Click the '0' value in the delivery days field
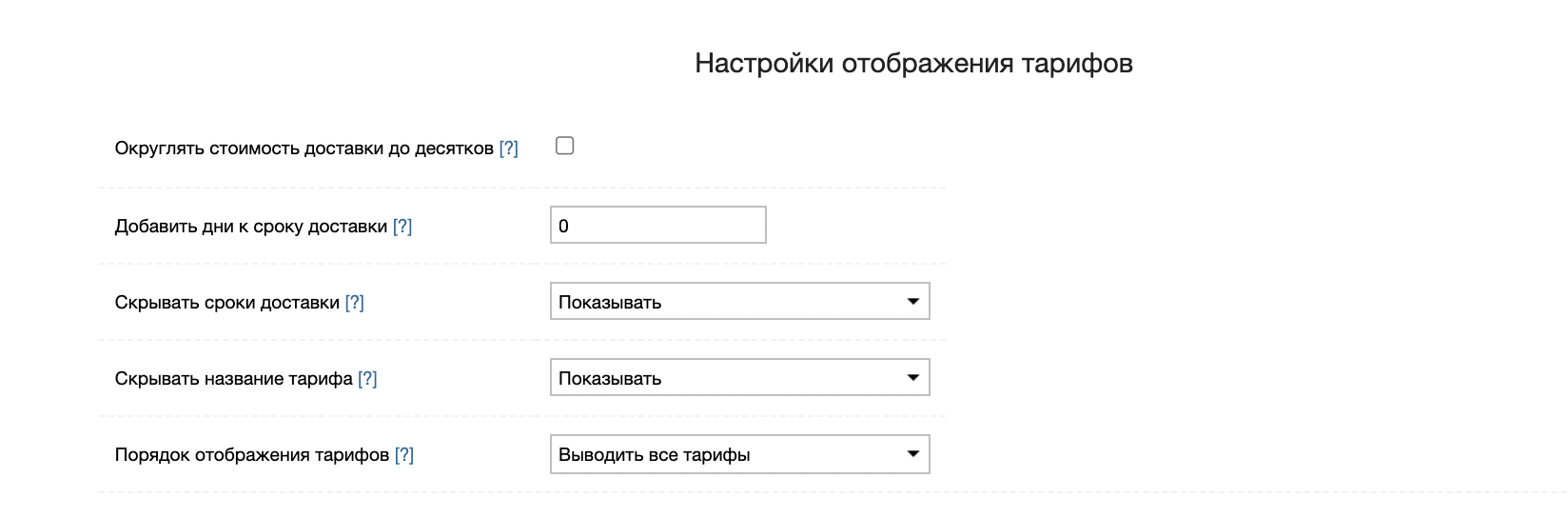This screenshot has width=1568, height=518. click(563, 227)
